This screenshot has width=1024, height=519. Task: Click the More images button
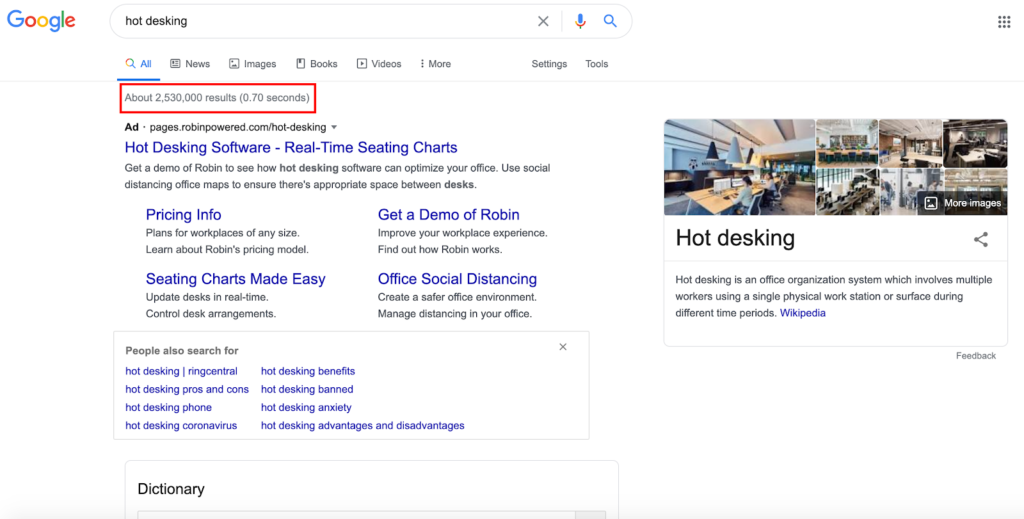tap(963, 203)
